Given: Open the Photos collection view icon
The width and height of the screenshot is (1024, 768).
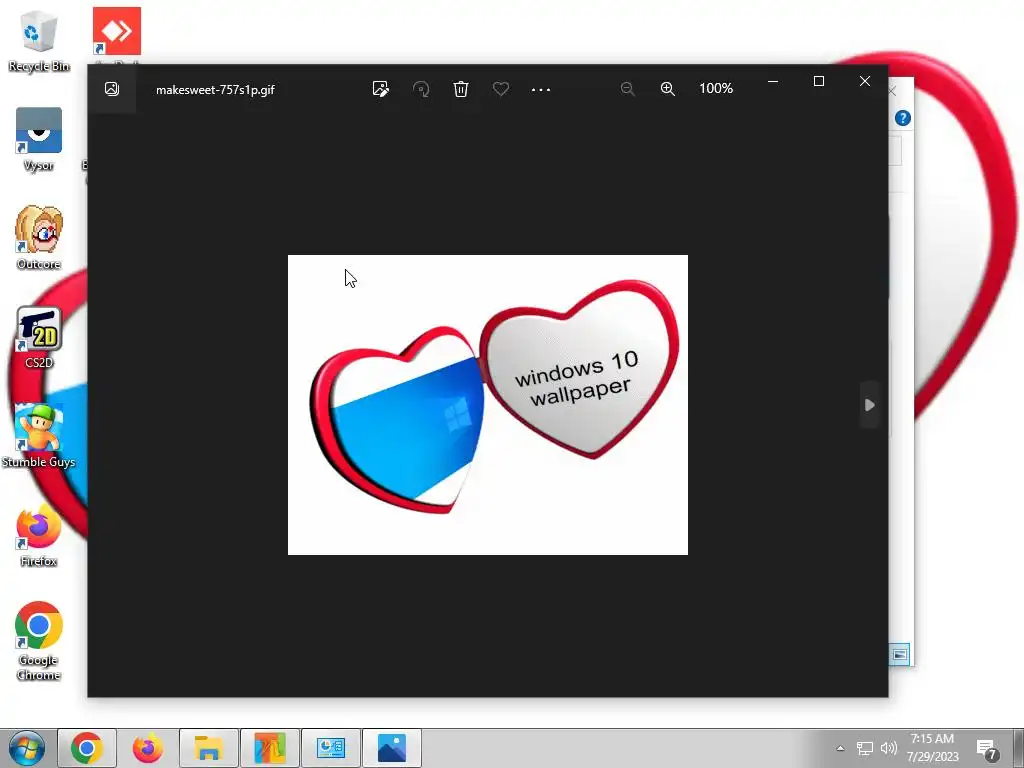Looking at the screenshot, I should pyautogui.click(x=112, y=89).
